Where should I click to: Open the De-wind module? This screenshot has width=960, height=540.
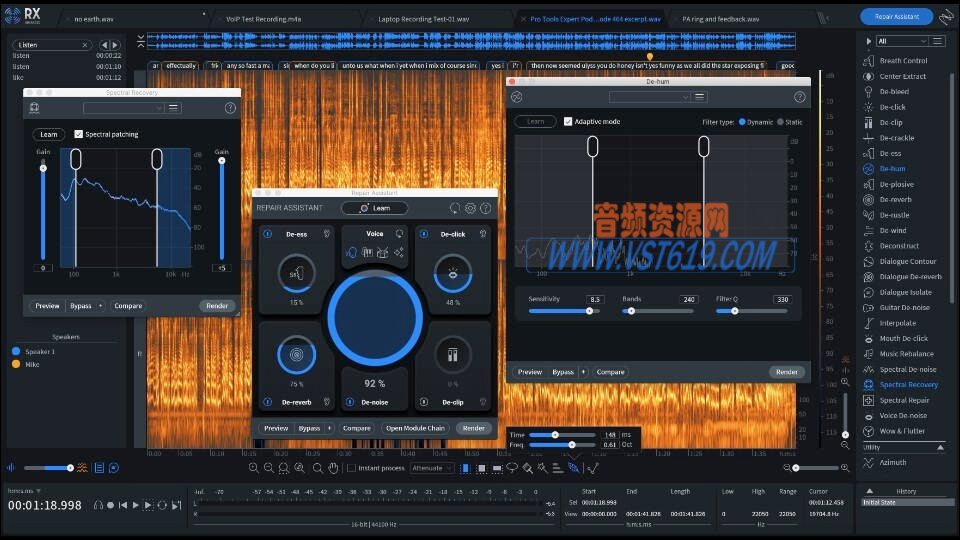[893, 231]
